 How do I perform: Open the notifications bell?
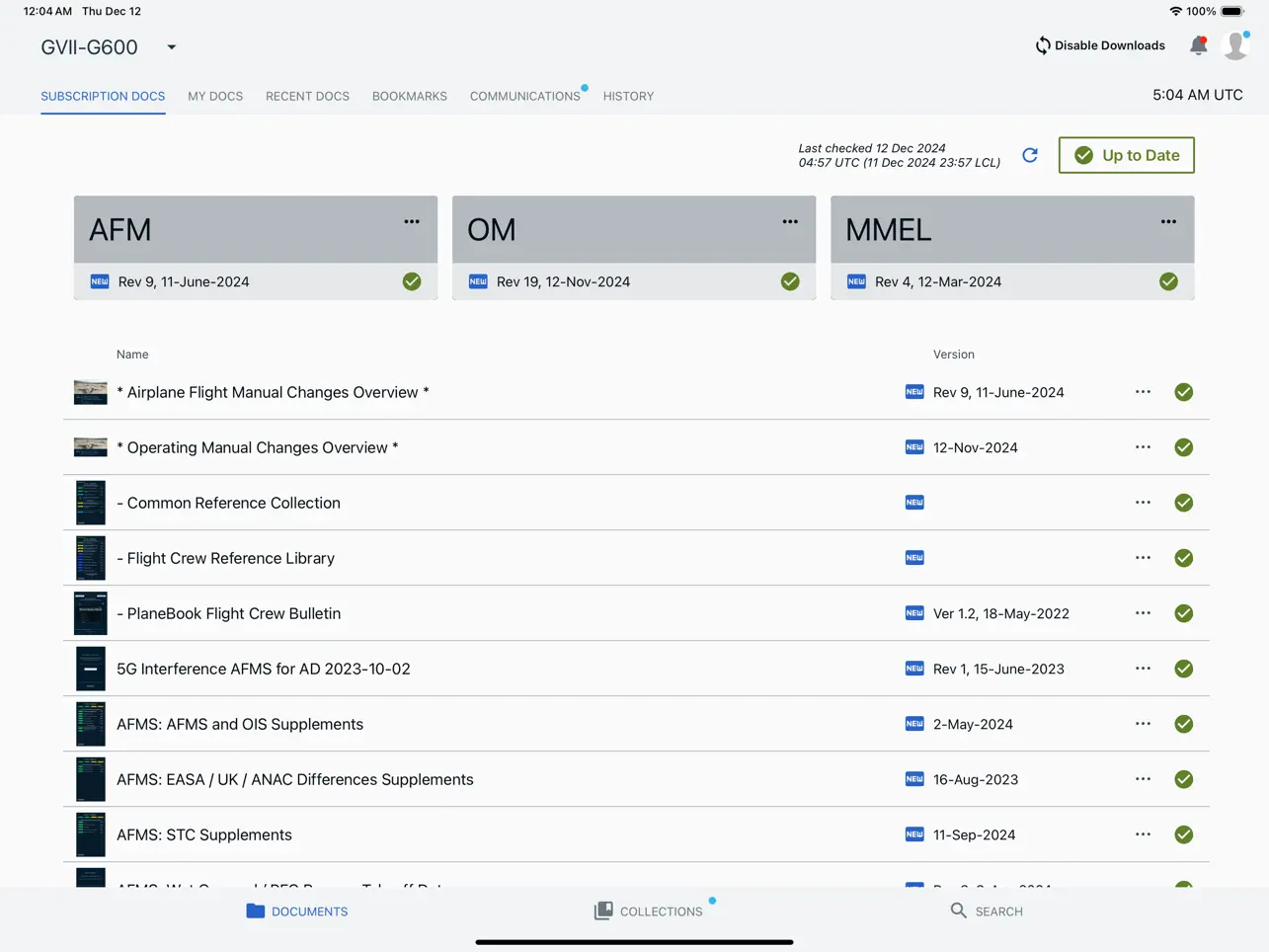(x=1198, y=45)
